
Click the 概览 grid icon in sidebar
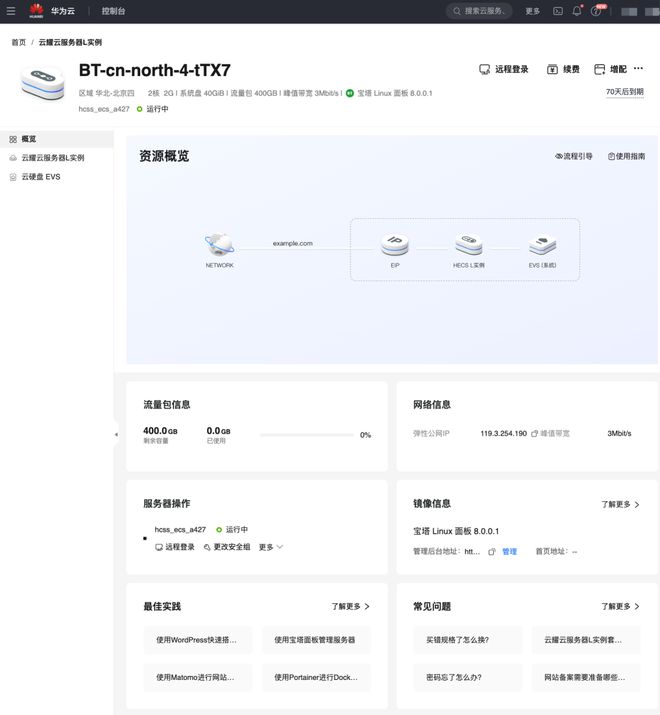point(13,140)
